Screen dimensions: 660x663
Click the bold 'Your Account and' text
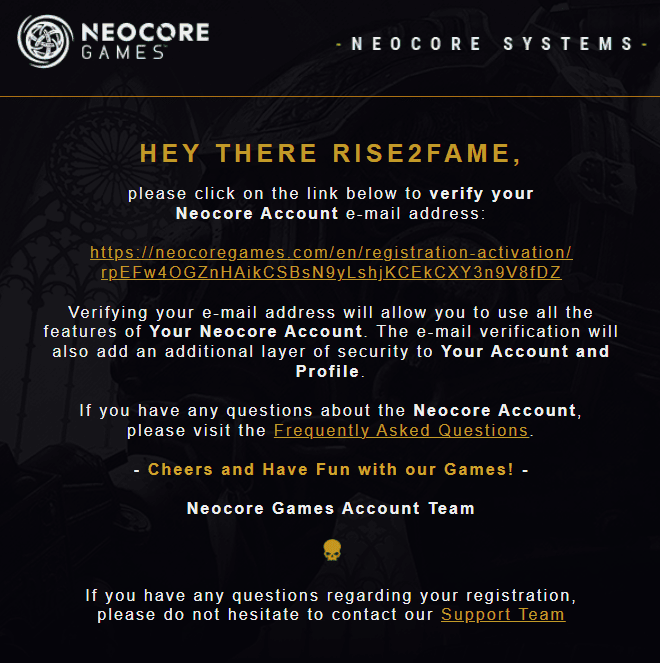pos(525,351)
